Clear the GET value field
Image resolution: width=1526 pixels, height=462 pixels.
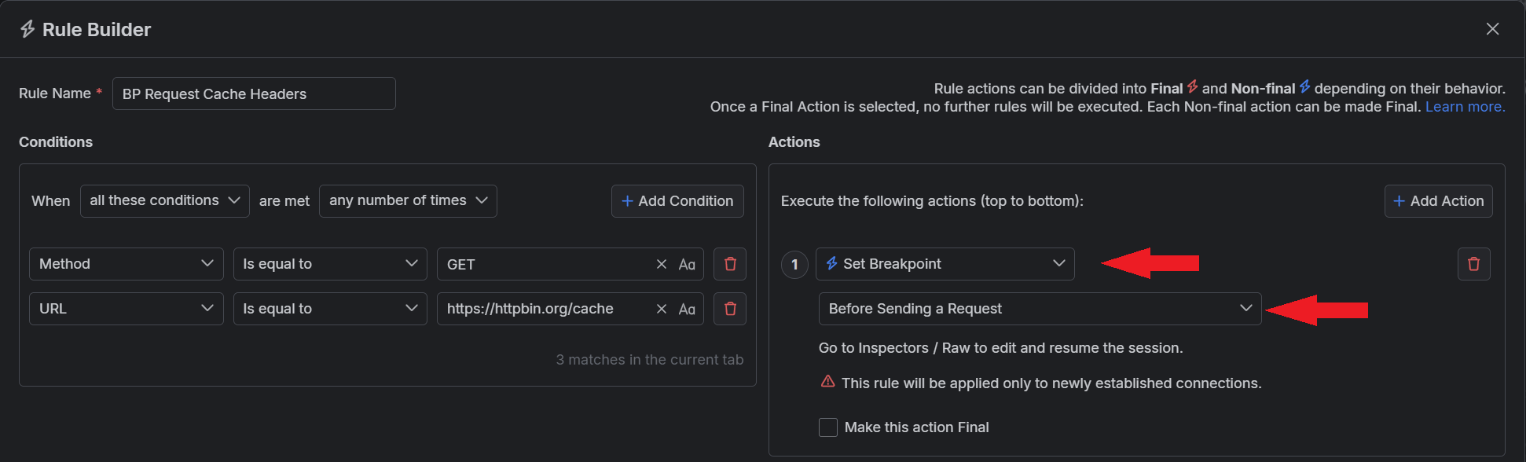(661, 264)
